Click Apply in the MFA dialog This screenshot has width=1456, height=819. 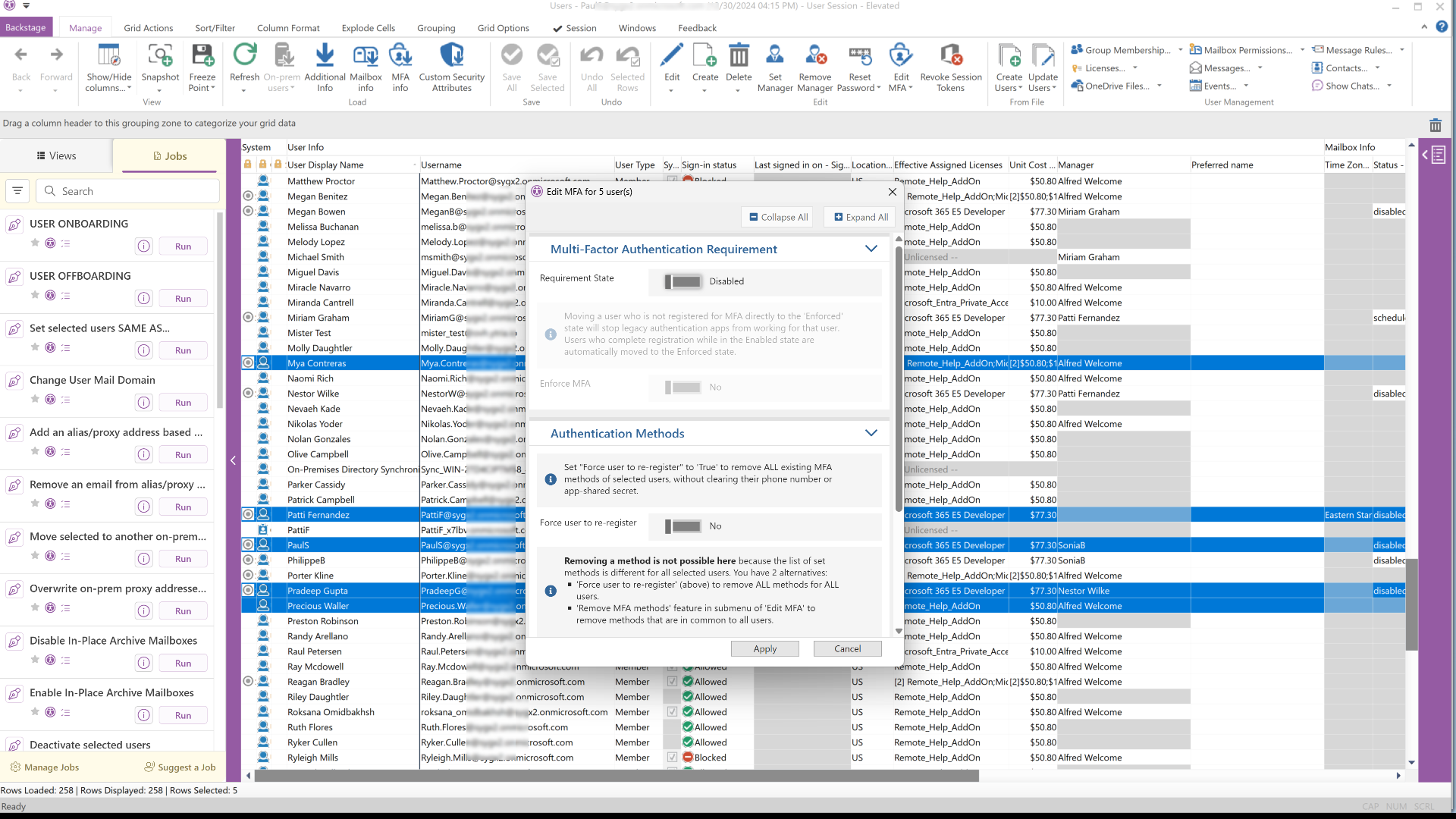pyautogui.click(x=764, y=649)
